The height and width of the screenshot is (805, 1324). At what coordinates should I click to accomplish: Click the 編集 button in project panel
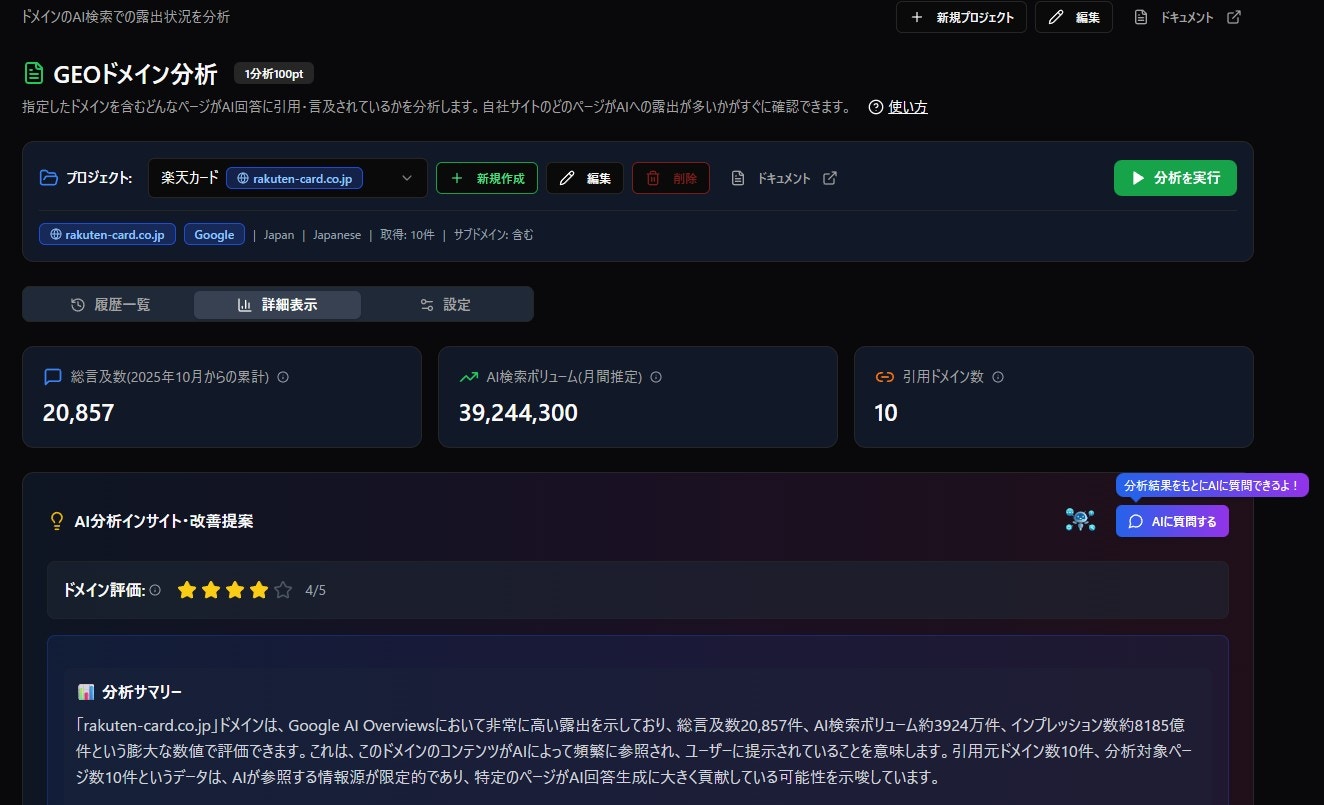click(585, 178)
